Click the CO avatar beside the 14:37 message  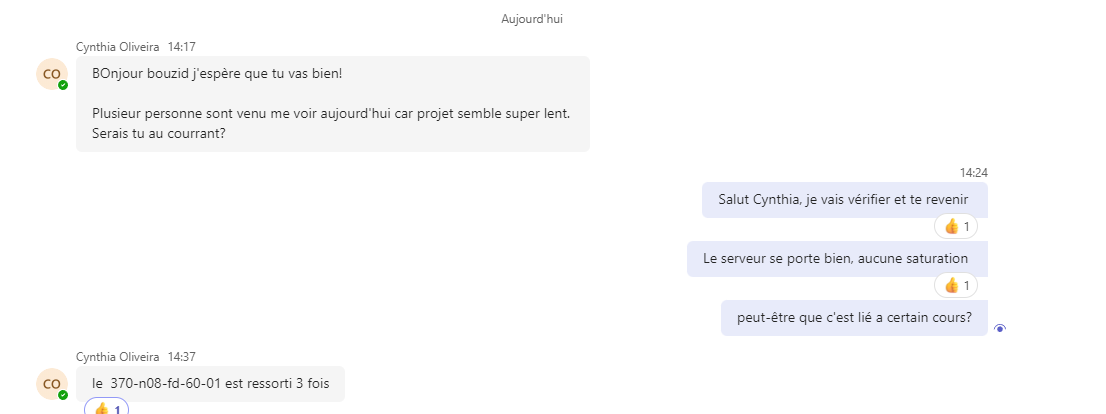(51, 383)
